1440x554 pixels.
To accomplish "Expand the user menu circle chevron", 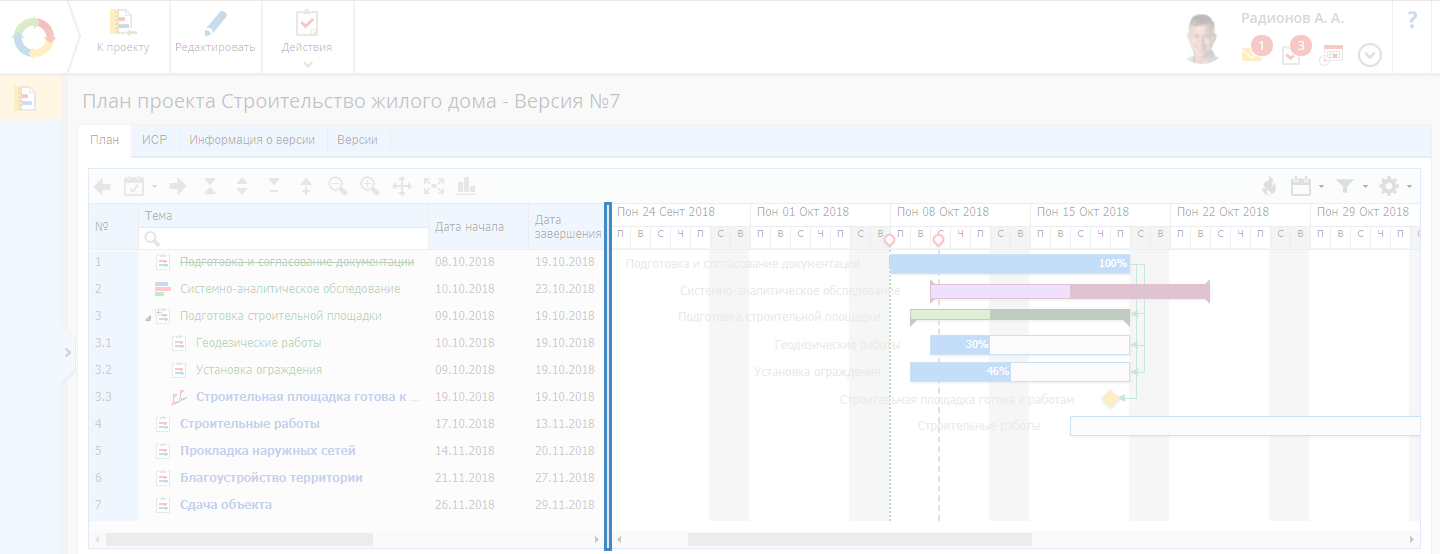I will pyautogui.click(x=1370, y=55).
